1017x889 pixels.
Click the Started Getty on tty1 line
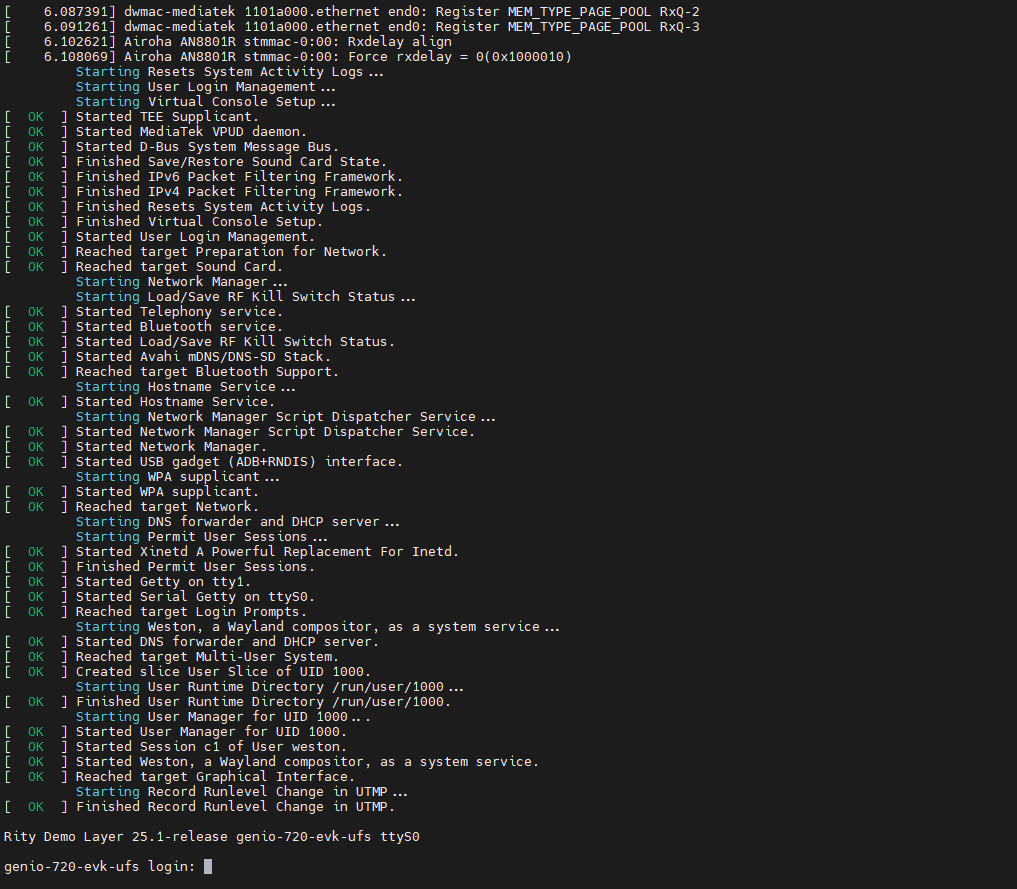[163, 582]
